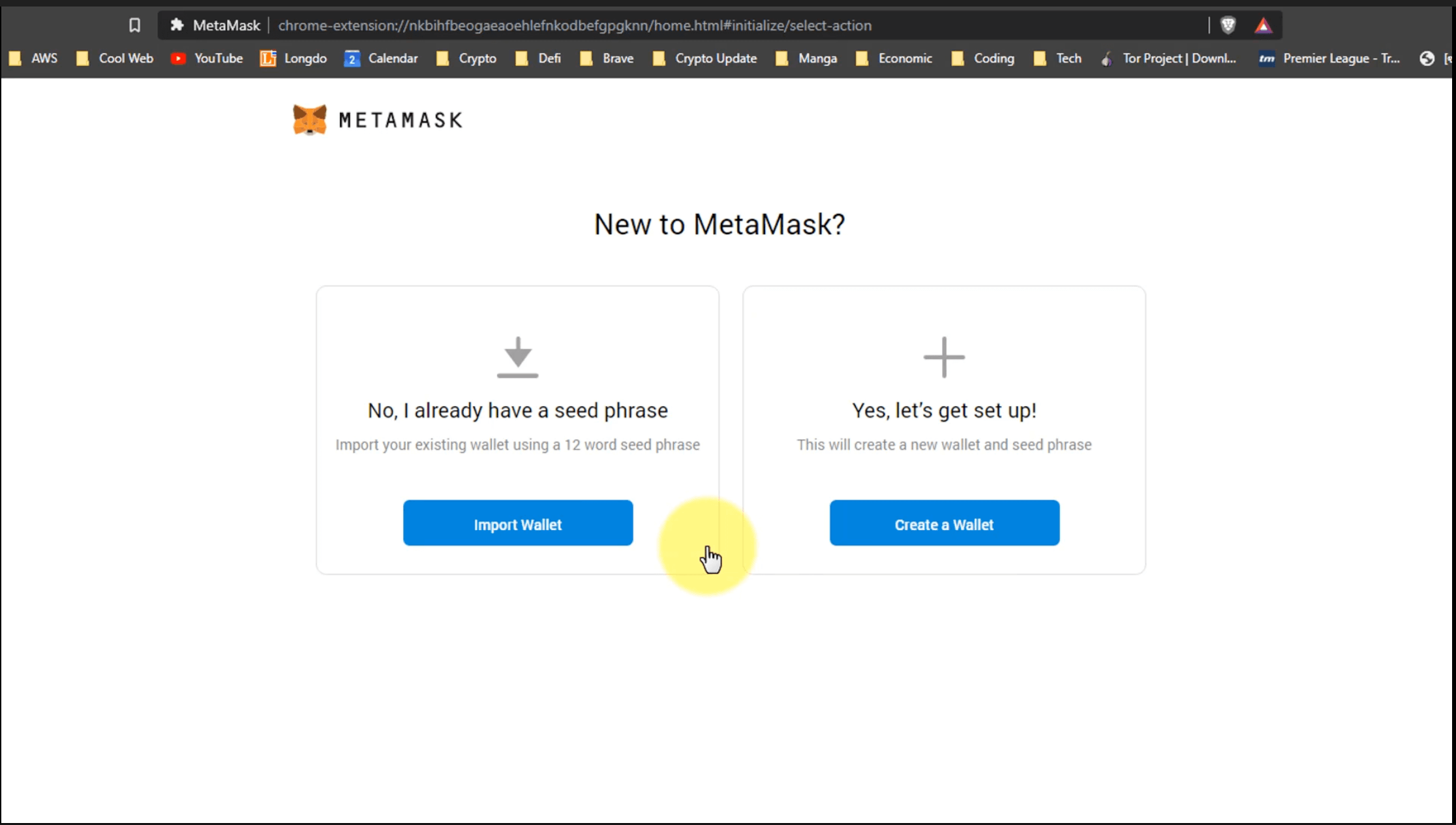Click the extension puzzle icon in address bar
The image size is (1456, 825).
pyautogui.click(x=177, y=25)
